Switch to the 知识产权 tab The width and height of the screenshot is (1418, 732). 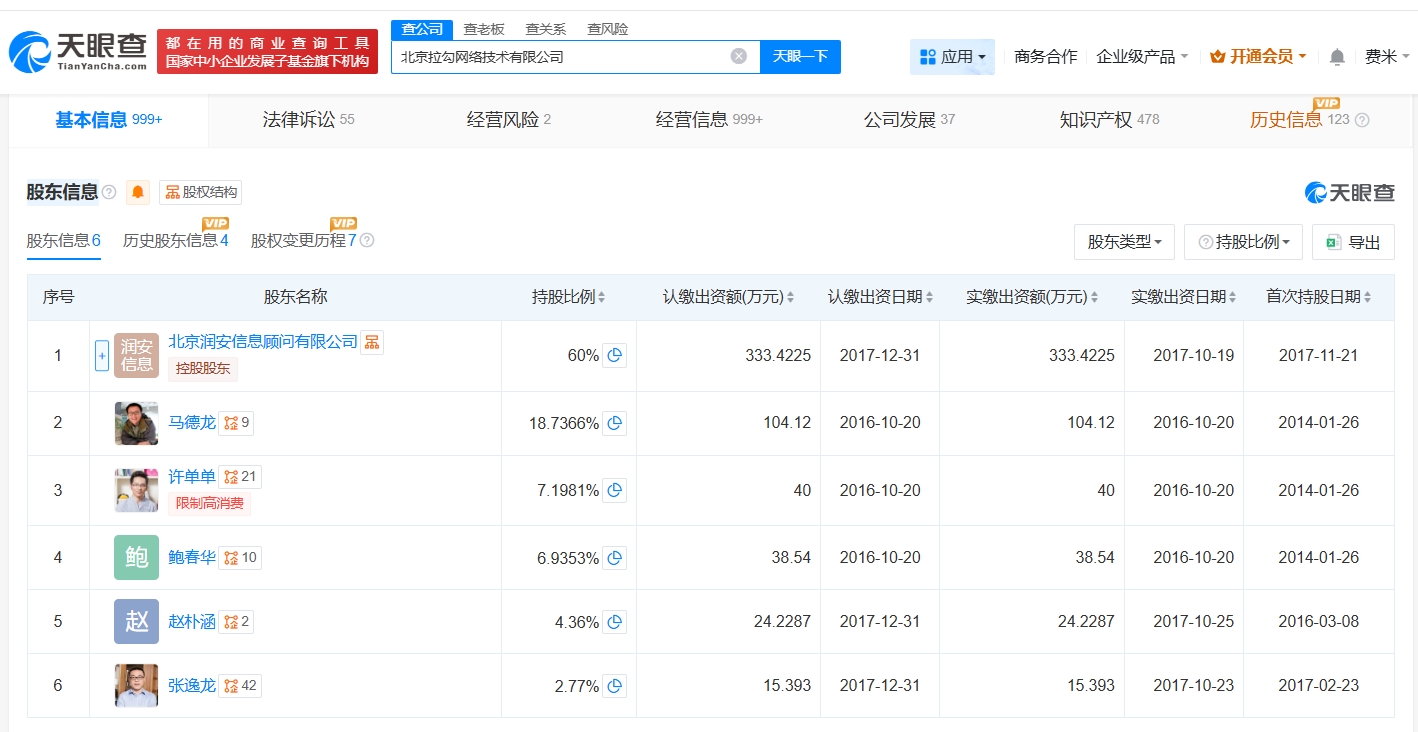point(1110,120)
